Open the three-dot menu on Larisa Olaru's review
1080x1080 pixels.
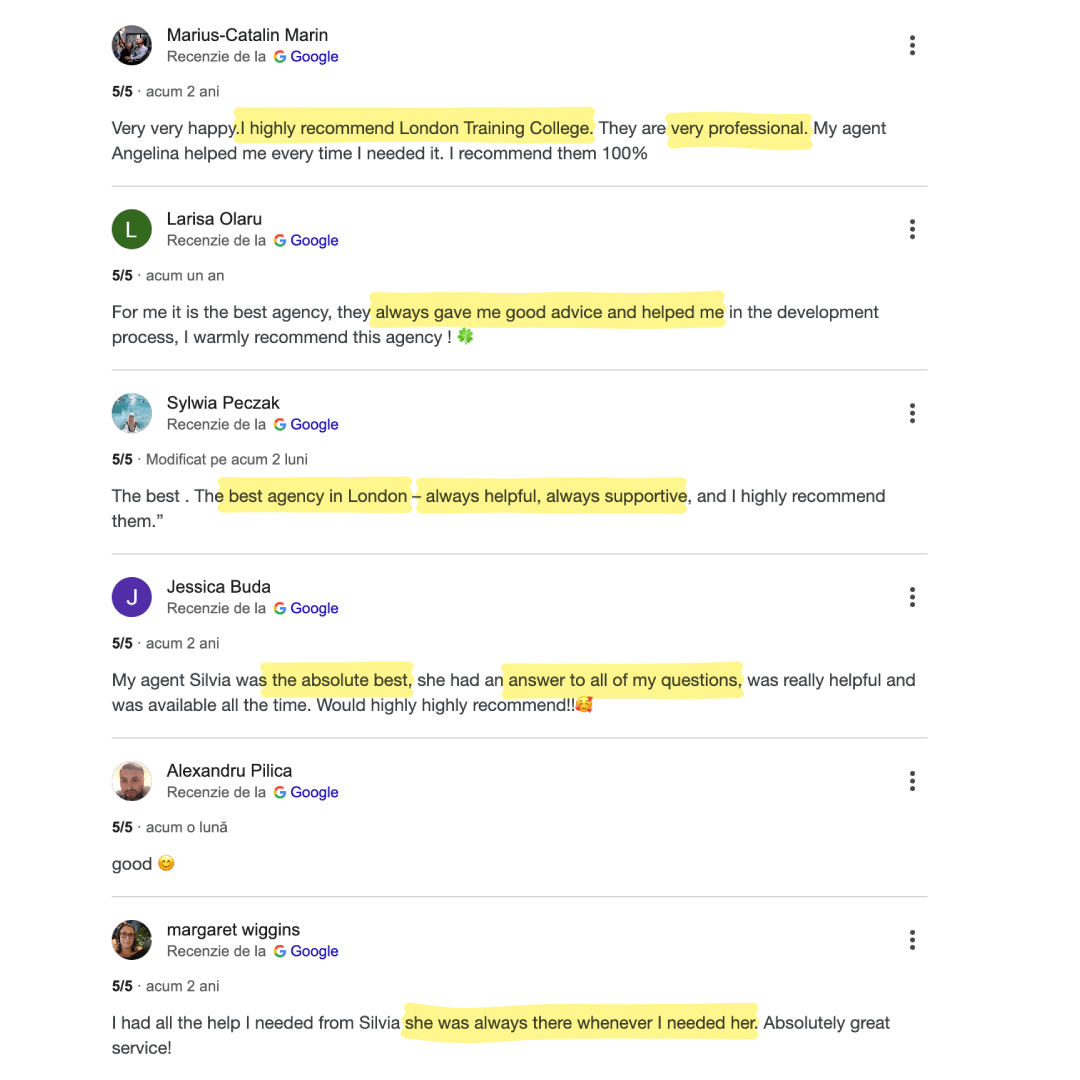(912, 229)
